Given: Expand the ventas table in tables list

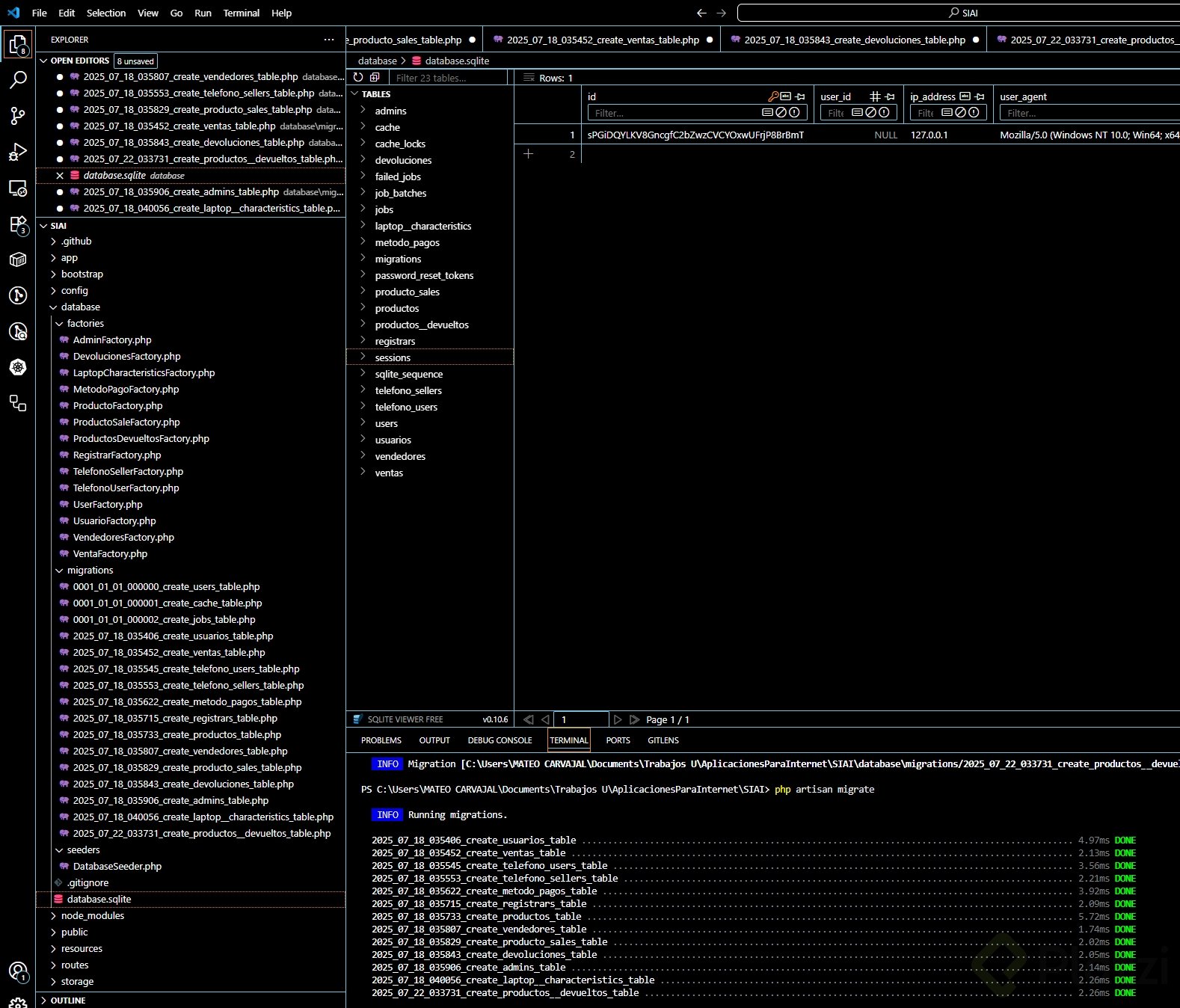Looking at the screenshot, I should coord(363,473).
